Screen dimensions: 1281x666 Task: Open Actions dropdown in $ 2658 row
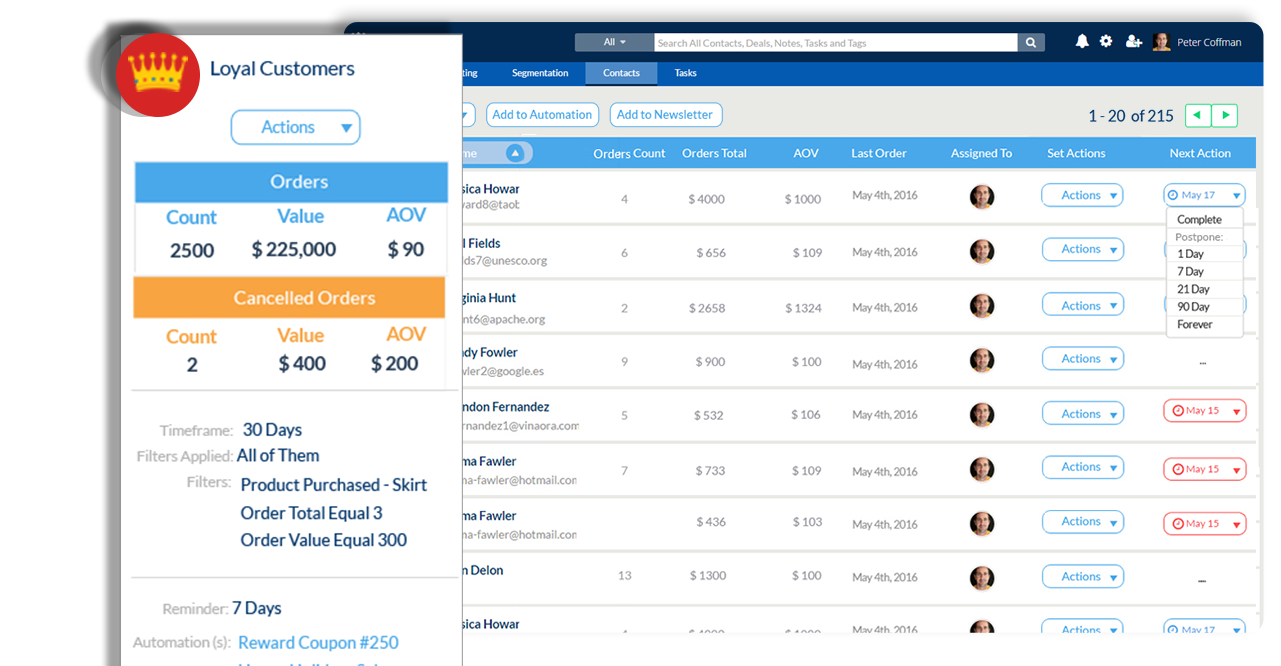[x=1082, y=306]
